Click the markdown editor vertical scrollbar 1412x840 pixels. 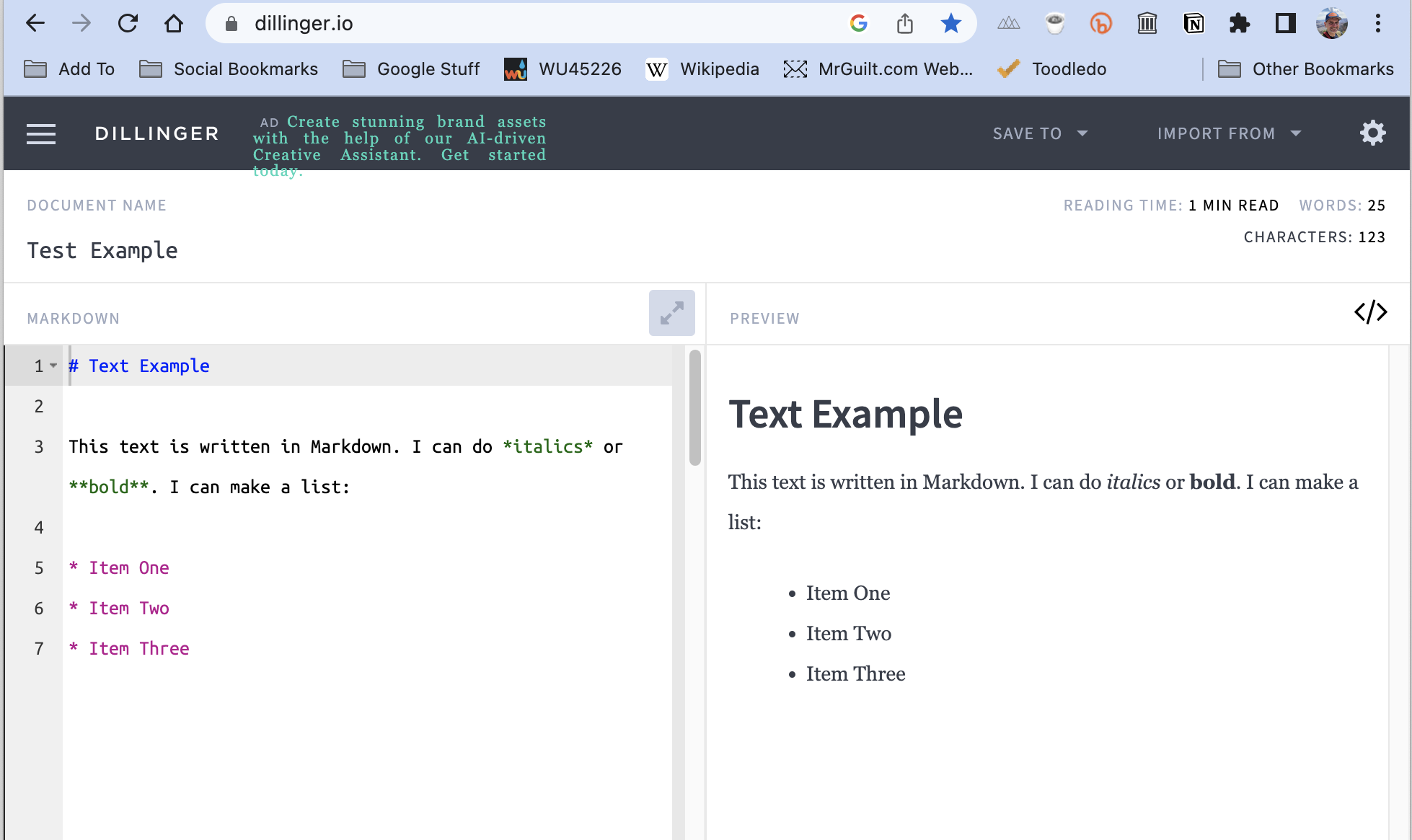click(x=694, y=407)
